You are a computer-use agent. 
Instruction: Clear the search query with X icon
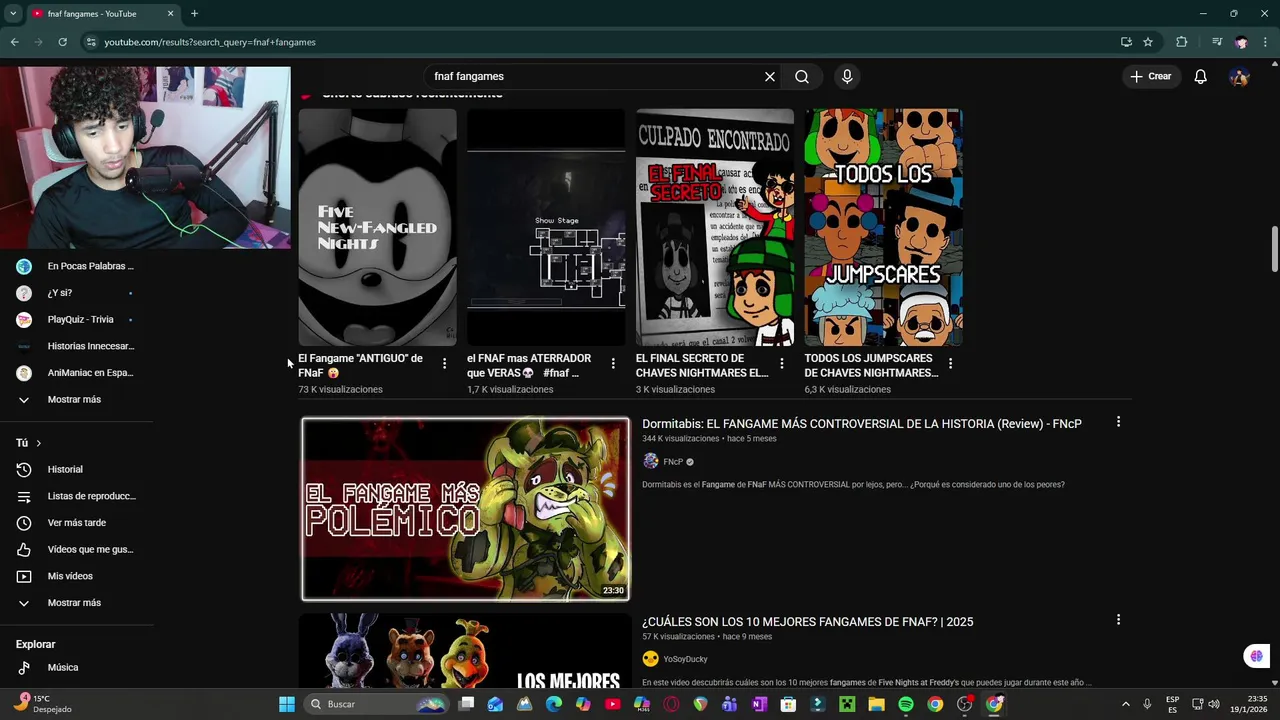770,77
